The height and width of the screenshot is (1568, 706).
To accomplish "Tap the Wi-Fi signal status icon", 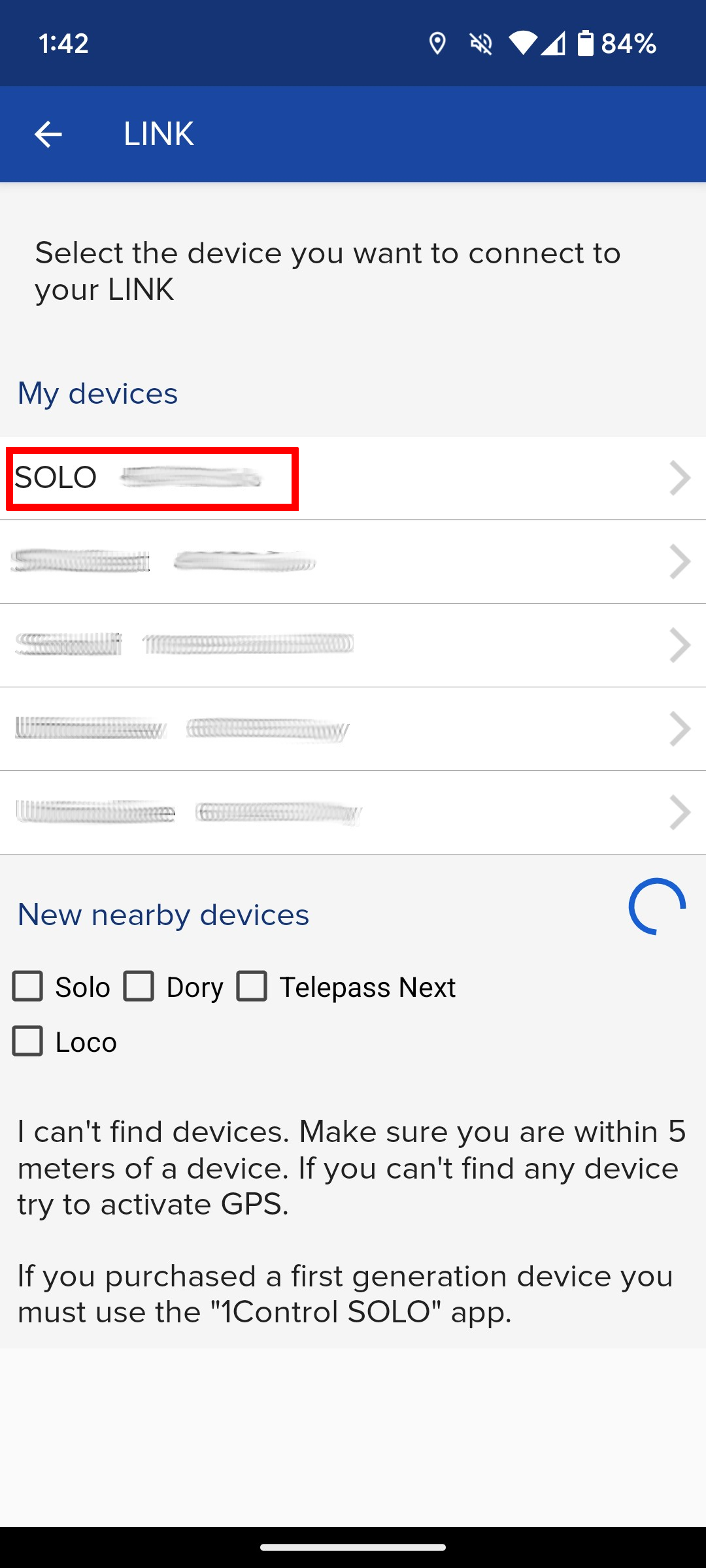I will pyautogui.click(x=523, y=44).
